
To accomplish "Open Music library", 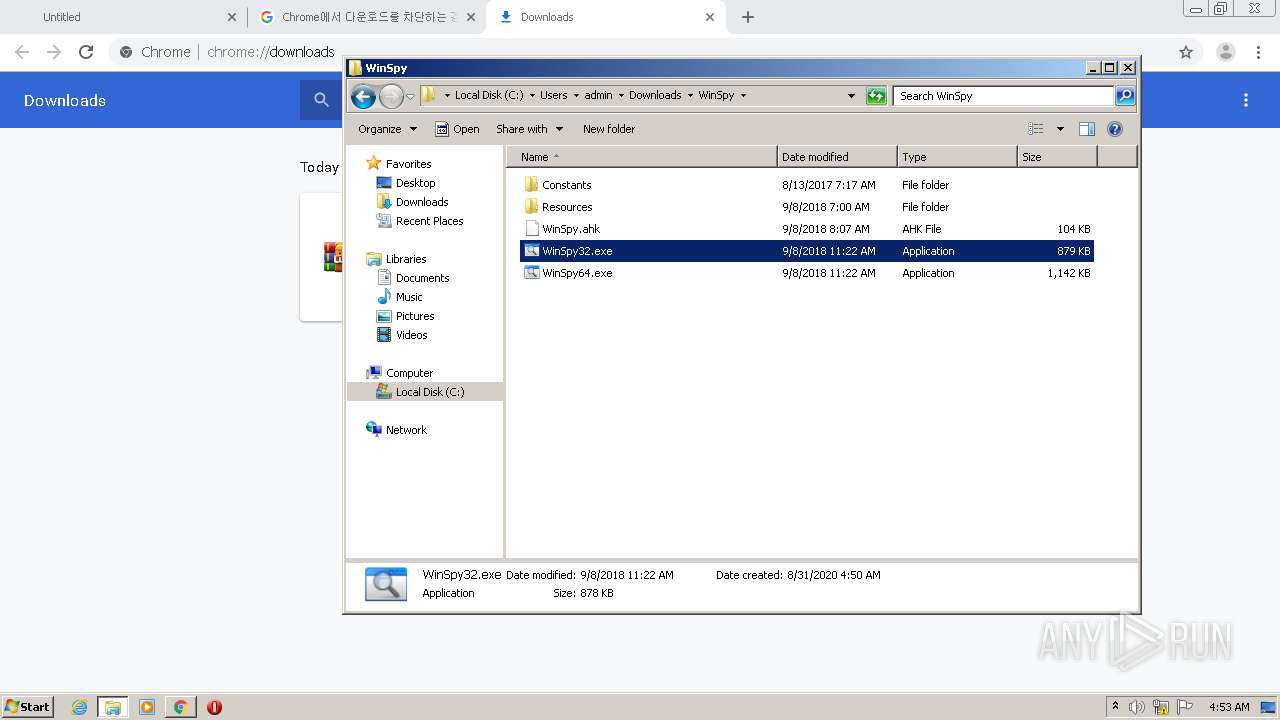I will (409, 297).
